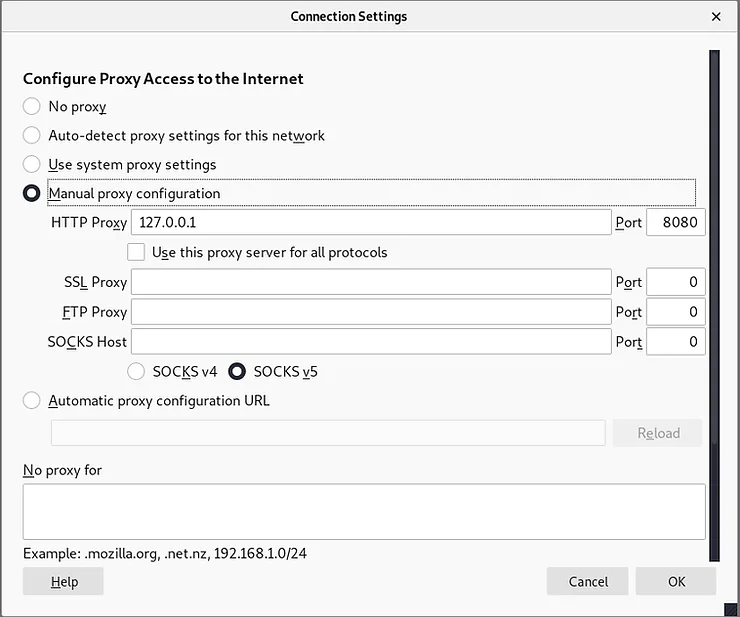Click the FTP Proxy label
This screenshot has height=617, width=740.
tap(94, 312)
